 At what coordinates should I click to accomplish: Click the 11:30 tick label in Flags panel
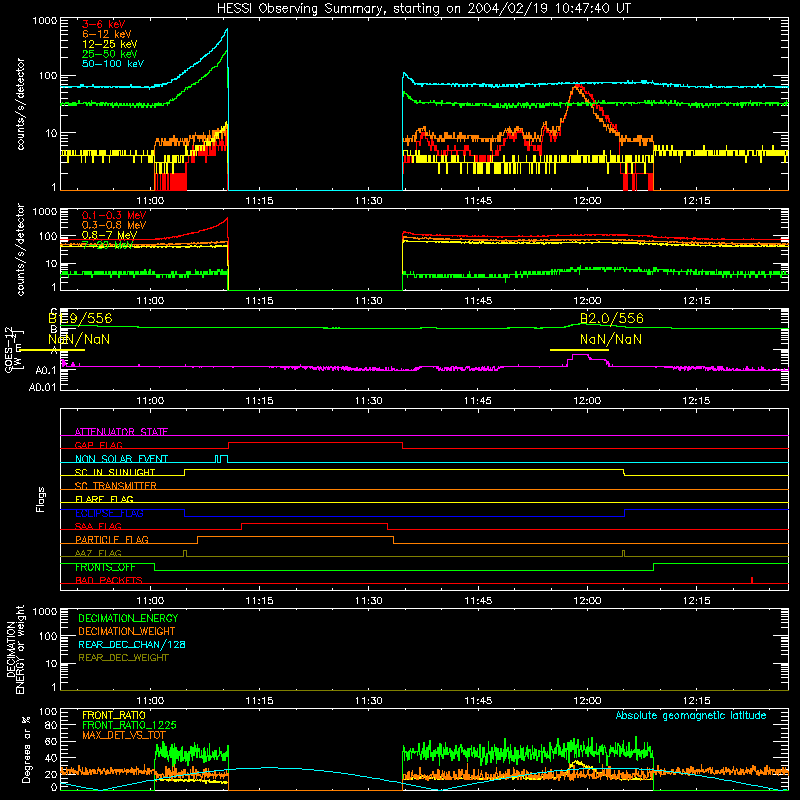click(x=368, y=601)
